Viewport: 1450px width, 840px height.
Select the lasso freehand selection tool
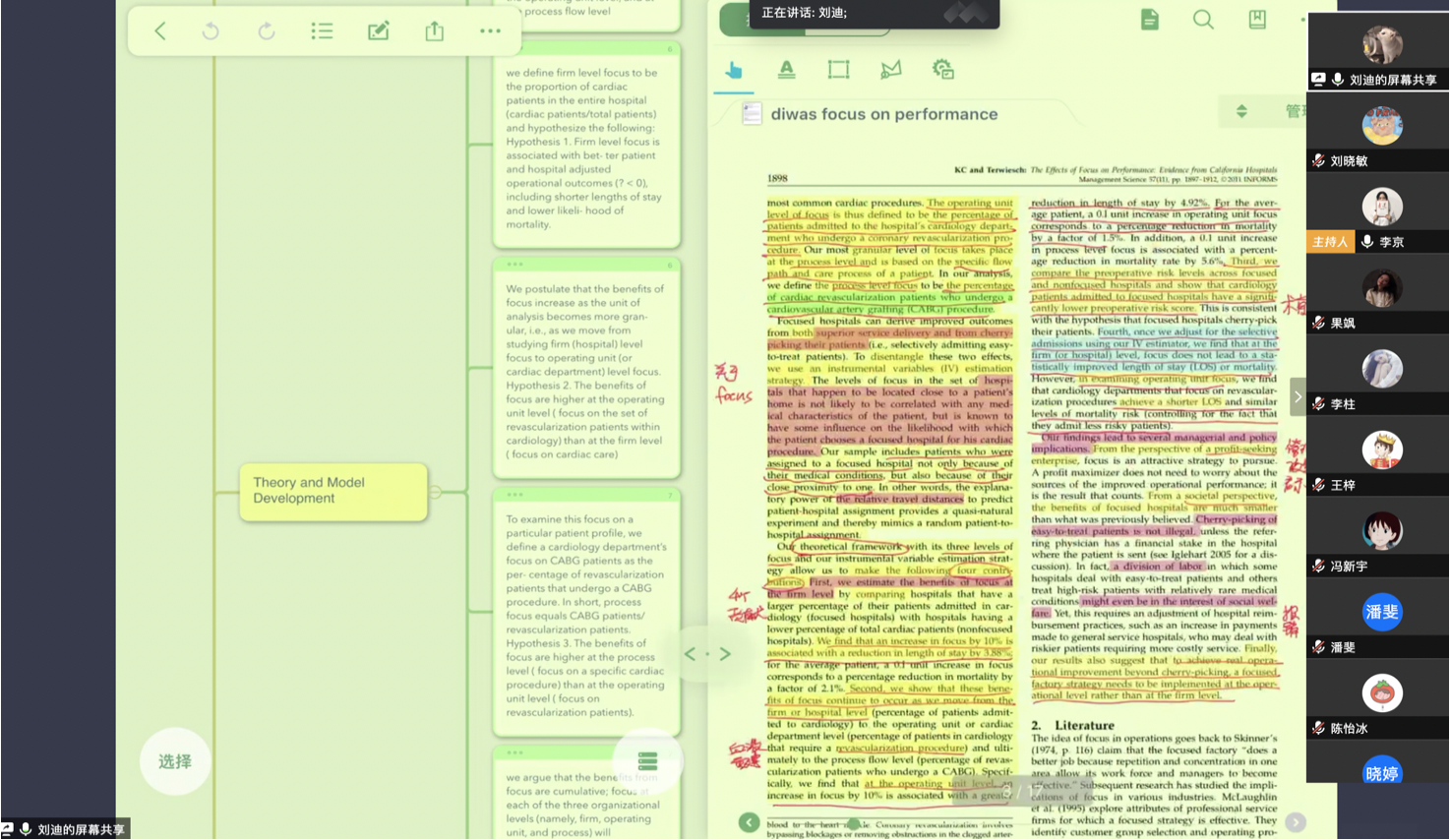pos(890,70)
